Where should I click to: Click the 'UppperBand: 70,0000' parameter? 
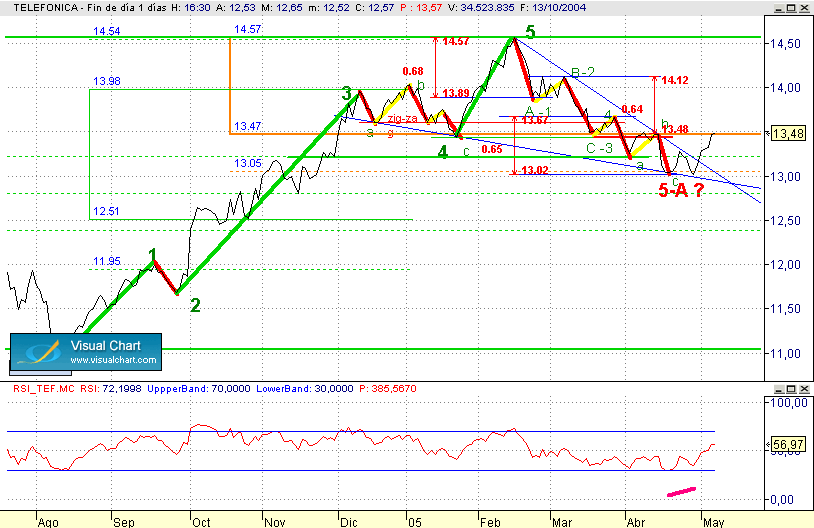coord(199,389)
